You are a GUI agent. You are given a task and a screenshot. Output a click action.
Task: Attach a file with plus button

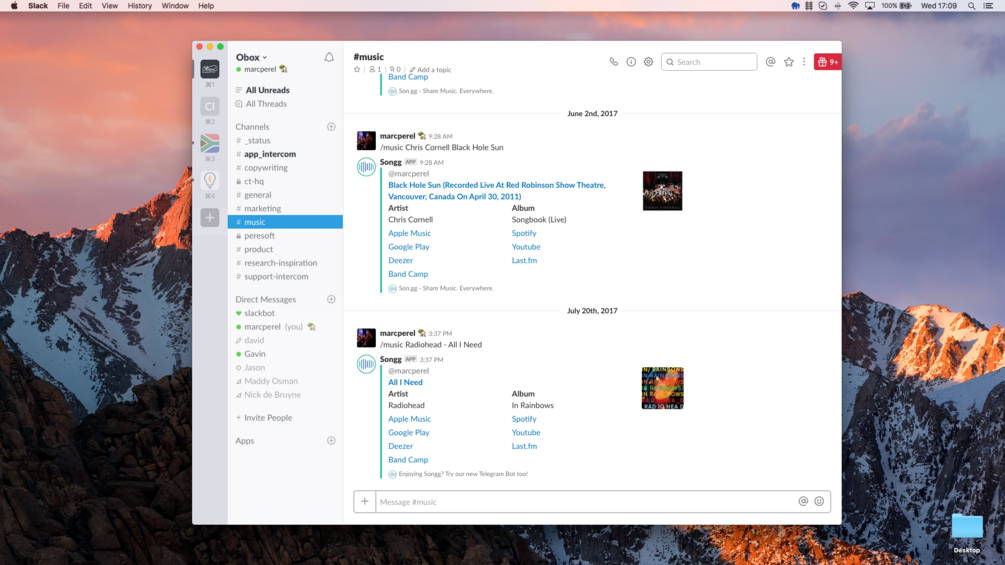[365, 502]
